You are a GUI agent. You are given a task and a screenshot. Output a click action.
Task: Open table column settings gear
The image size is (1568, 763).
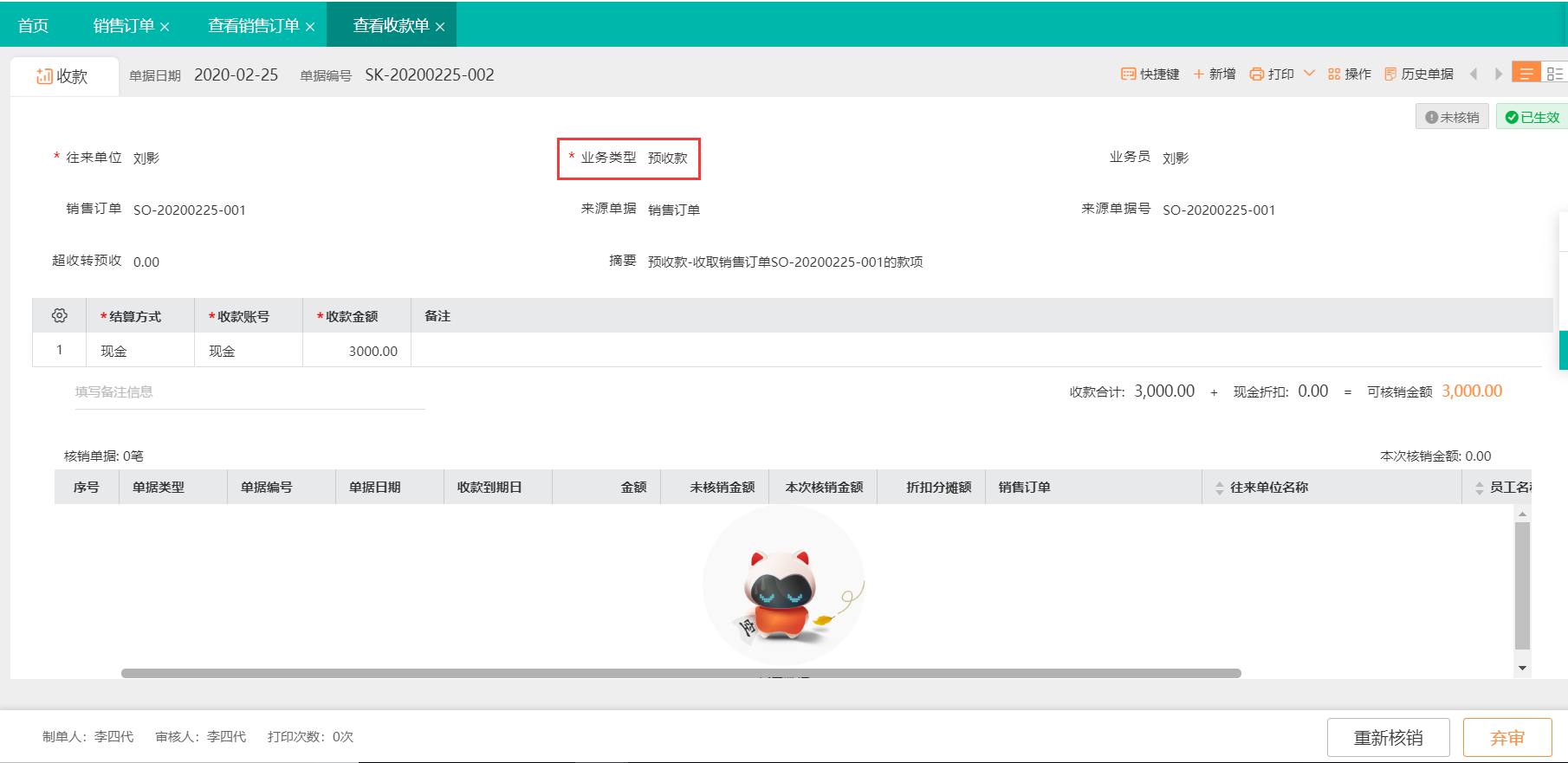60,316
